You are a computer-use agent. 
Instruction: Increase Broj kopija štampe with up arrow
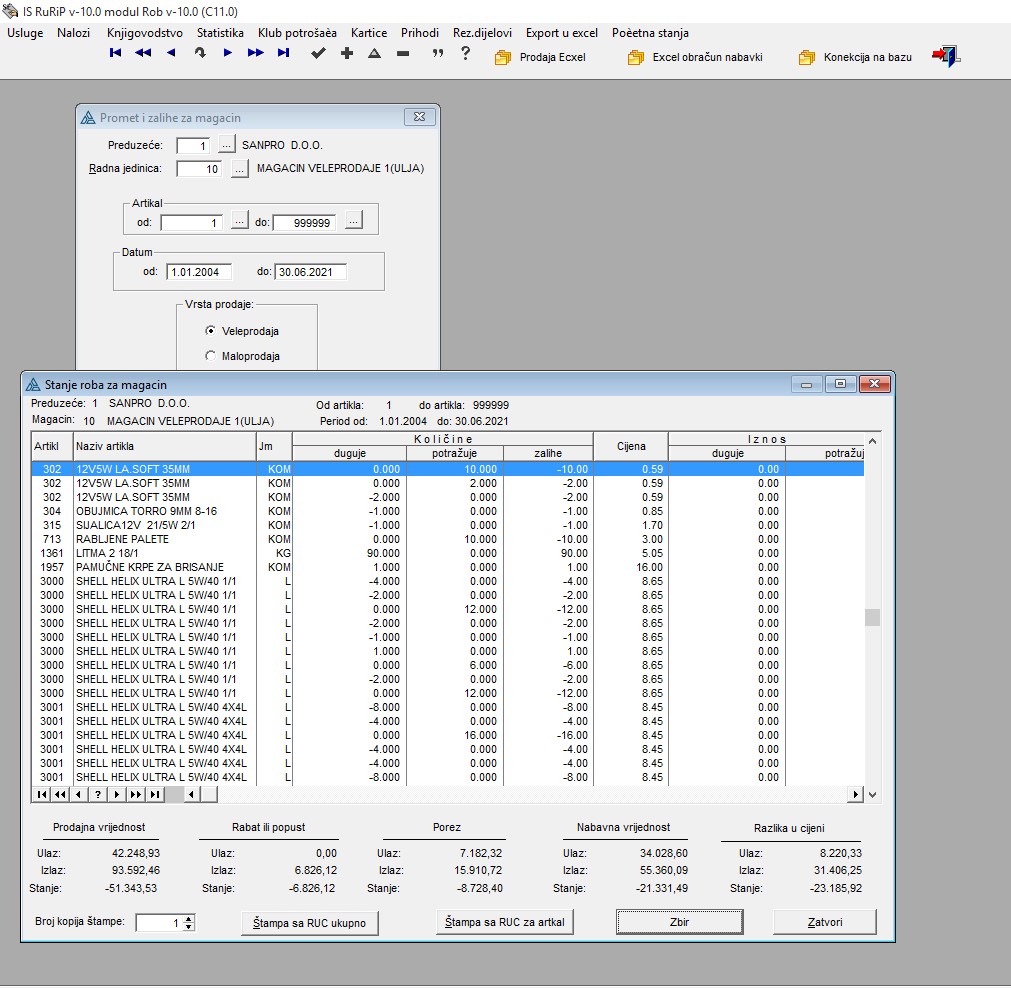click(189, 918)
